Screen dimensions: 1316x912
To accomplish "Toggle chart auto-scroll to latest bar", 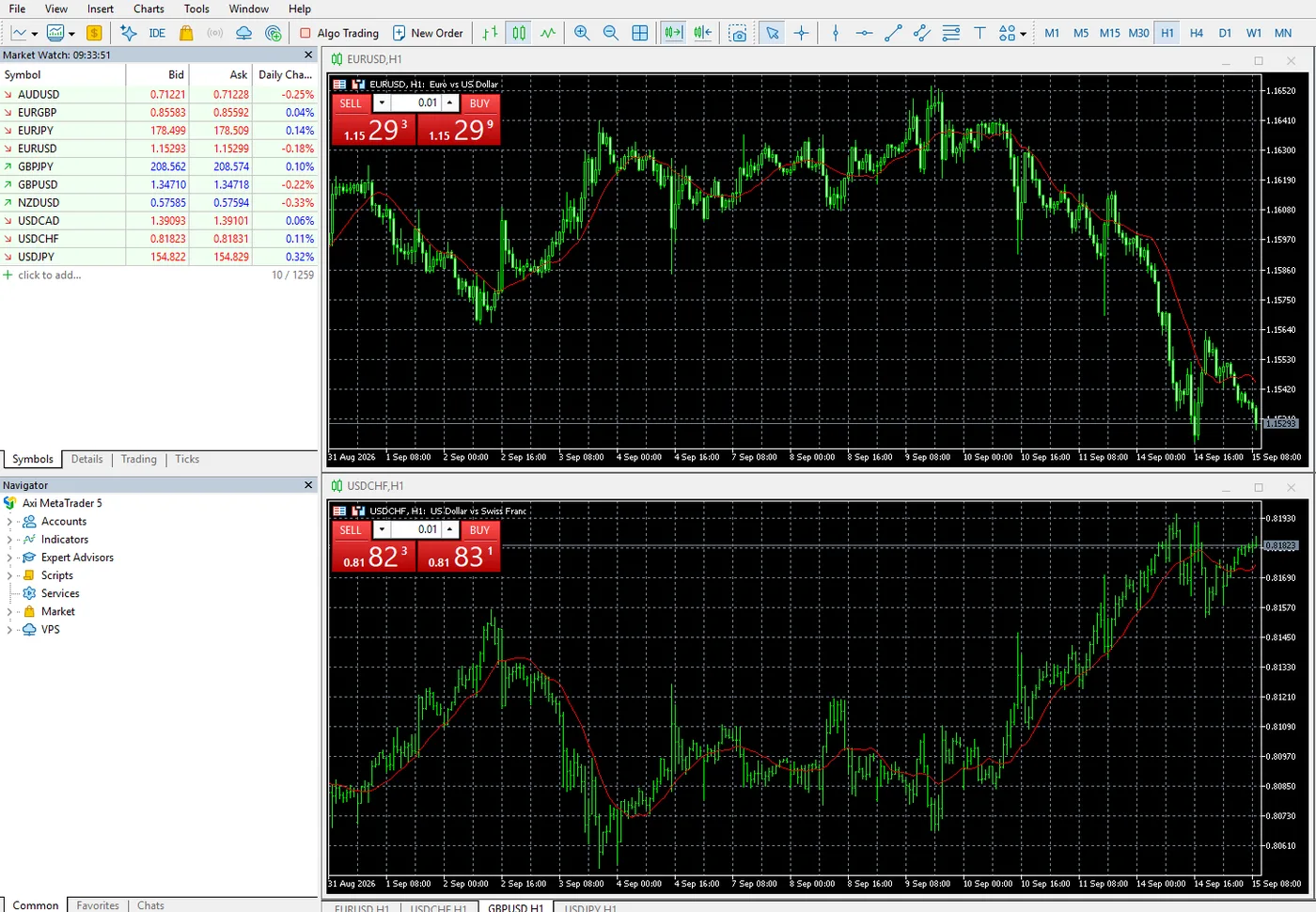I will 674,33.
